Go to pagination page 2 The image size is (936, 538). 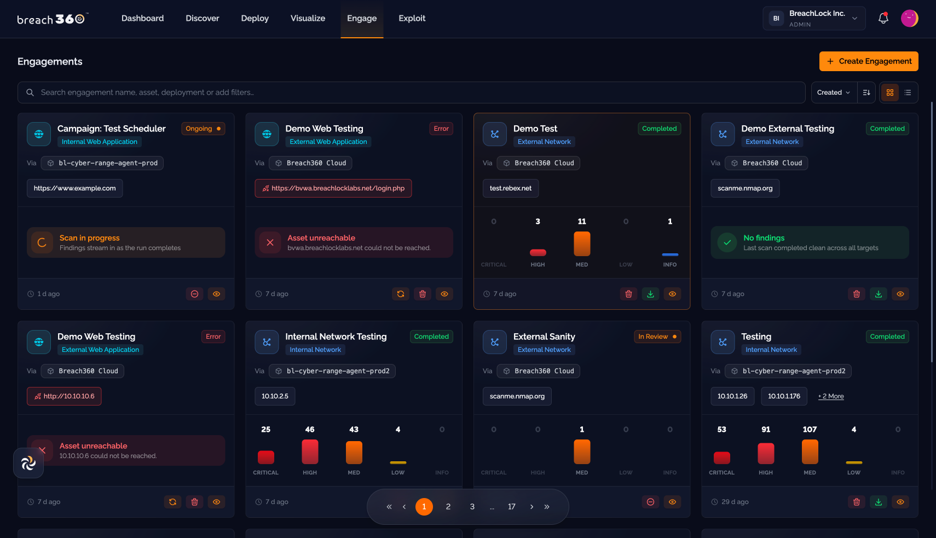448,507
